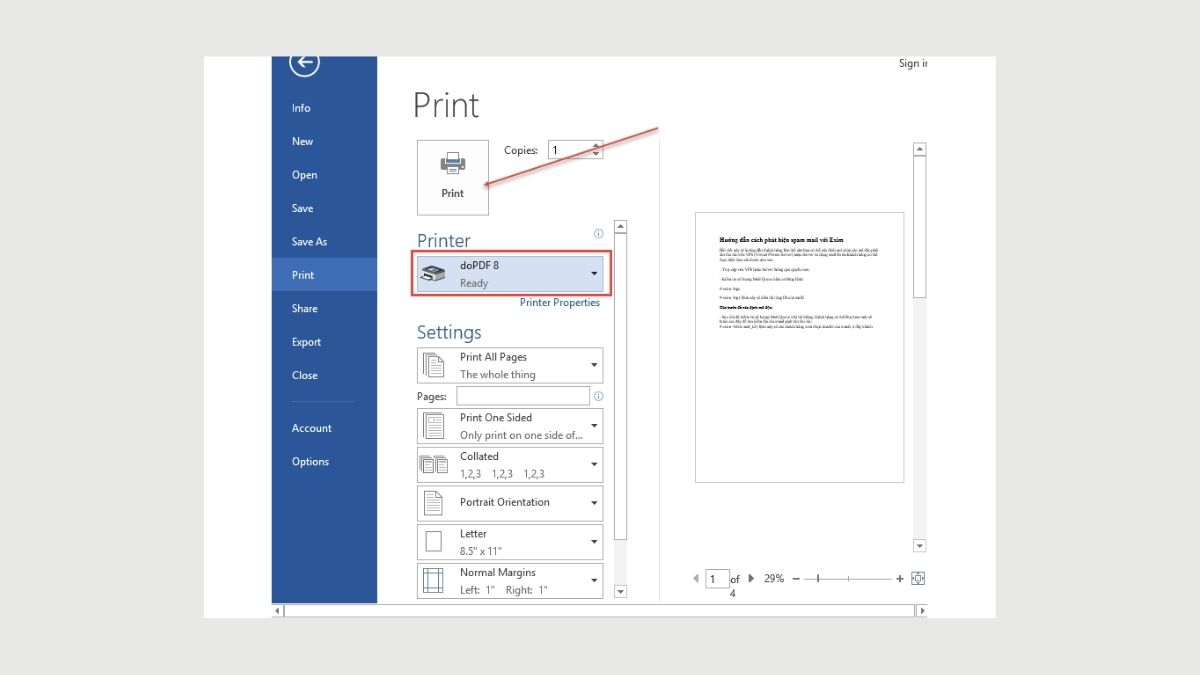
Task: Open Printer Properties
Action: coord(559,302)
